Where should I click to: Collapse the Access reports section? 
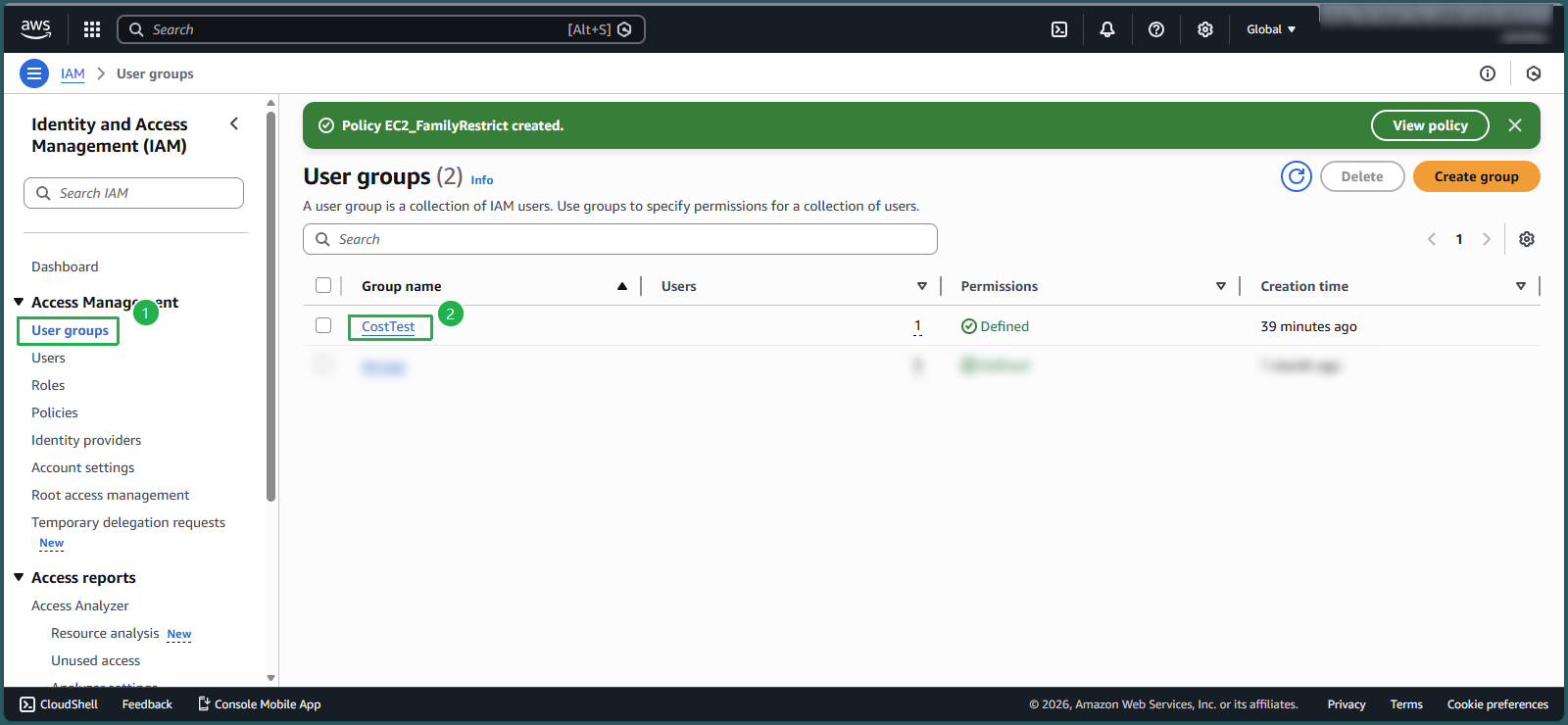pyautogui.click(x=19, y=577)
